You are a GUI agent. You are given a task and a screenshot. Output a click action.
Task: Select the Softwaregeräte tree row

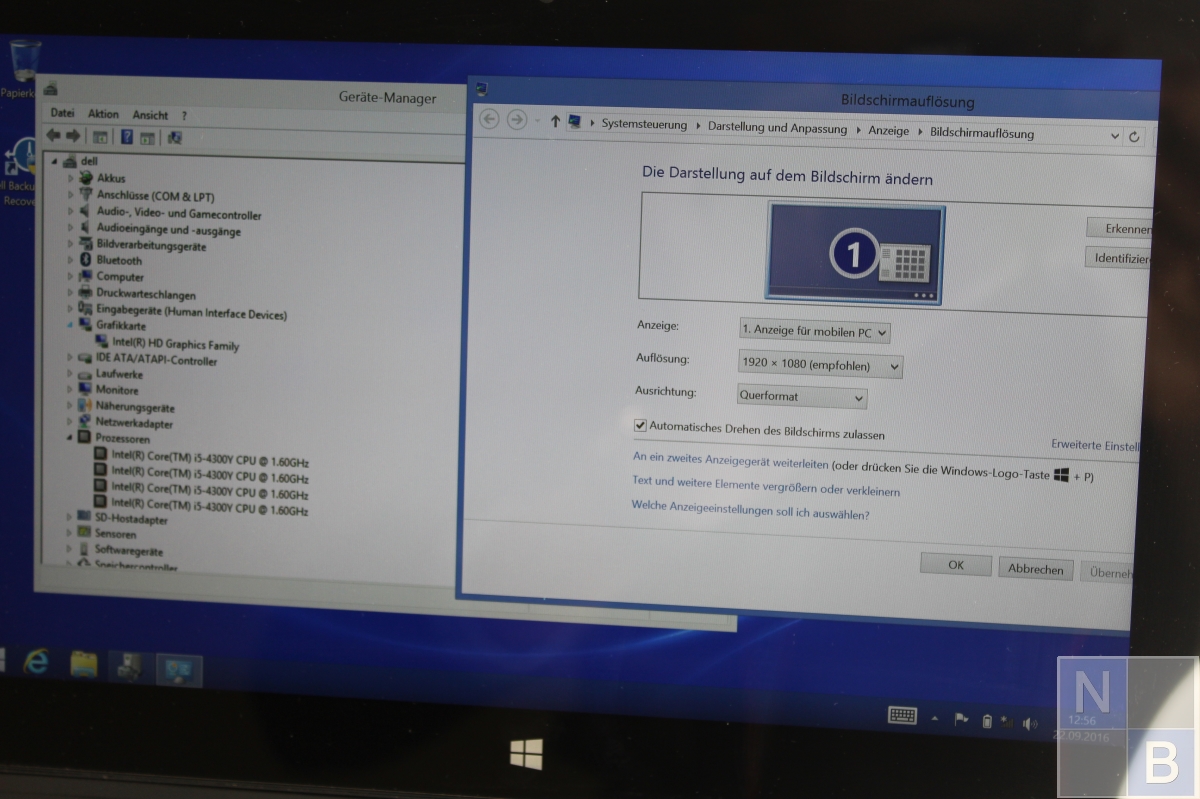pos(120,549)
